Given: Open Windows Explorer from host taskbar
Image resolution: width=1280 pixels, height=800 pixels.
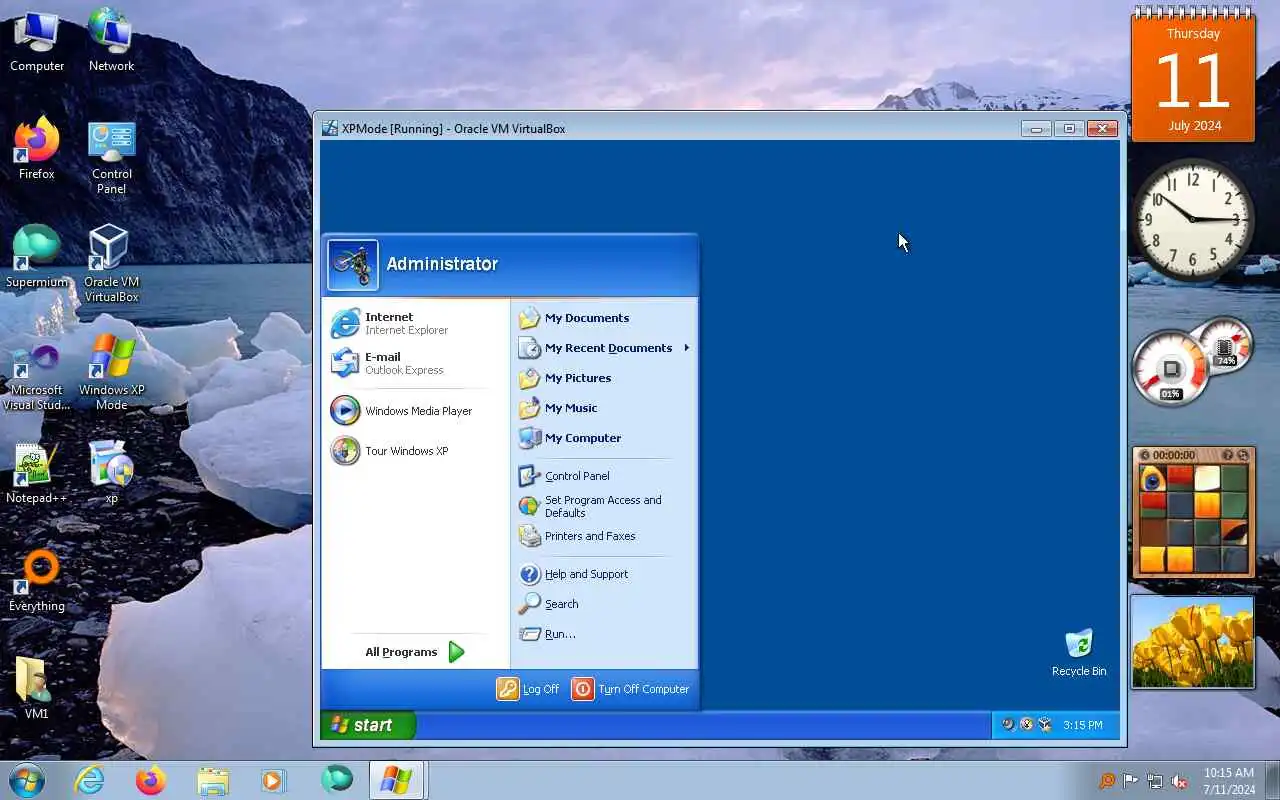Looking at the screenshot, I should (x=213, y=780).
